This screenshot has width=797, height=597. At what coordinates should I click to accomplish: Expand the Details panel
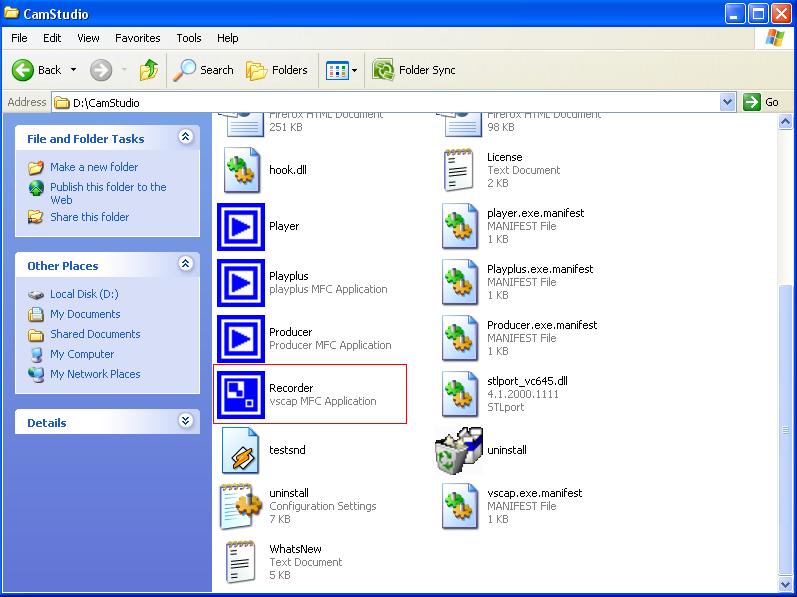coord(186,421)
